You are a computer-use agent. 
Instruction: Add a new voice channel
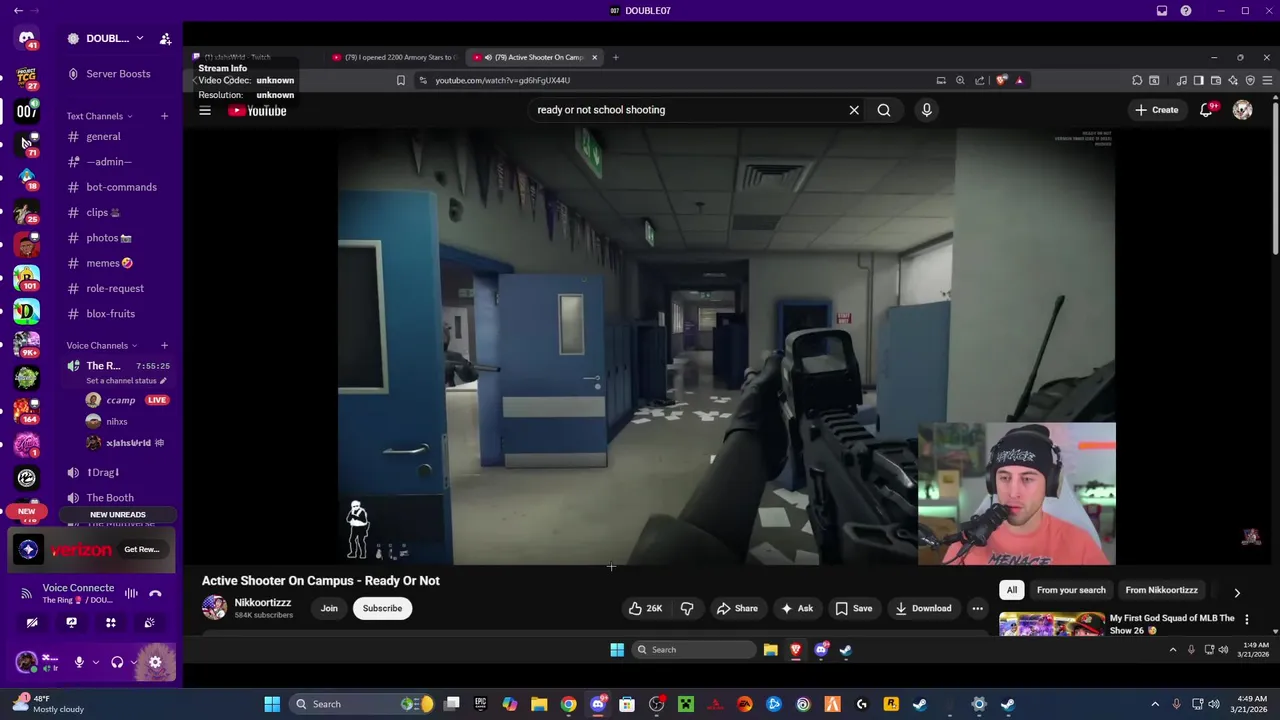point(165,346)
